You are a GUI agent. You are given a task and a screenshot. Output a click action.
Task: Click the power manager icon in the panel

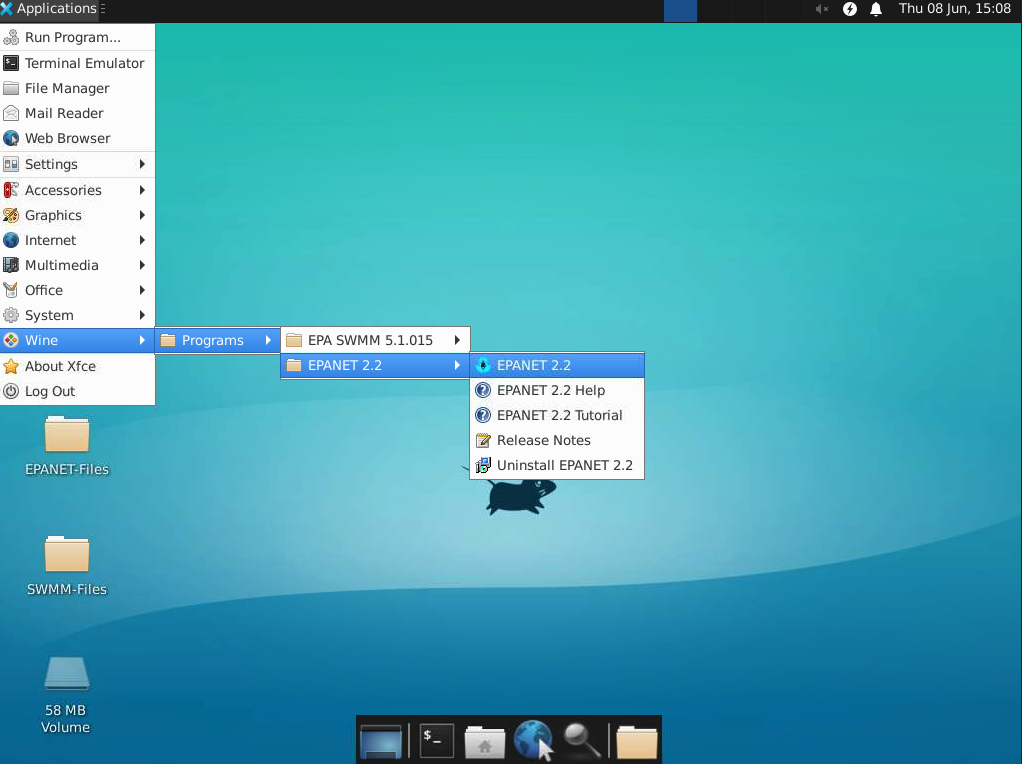tap(850, 9)
